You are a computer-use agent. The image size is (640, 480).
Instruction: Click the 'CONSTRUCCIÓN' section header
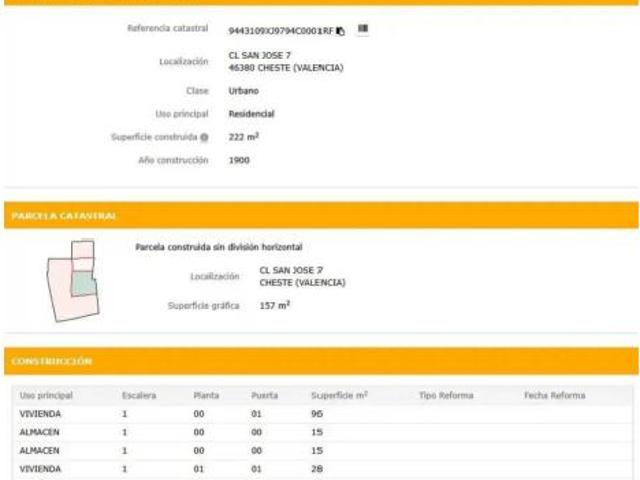[321, 361]
